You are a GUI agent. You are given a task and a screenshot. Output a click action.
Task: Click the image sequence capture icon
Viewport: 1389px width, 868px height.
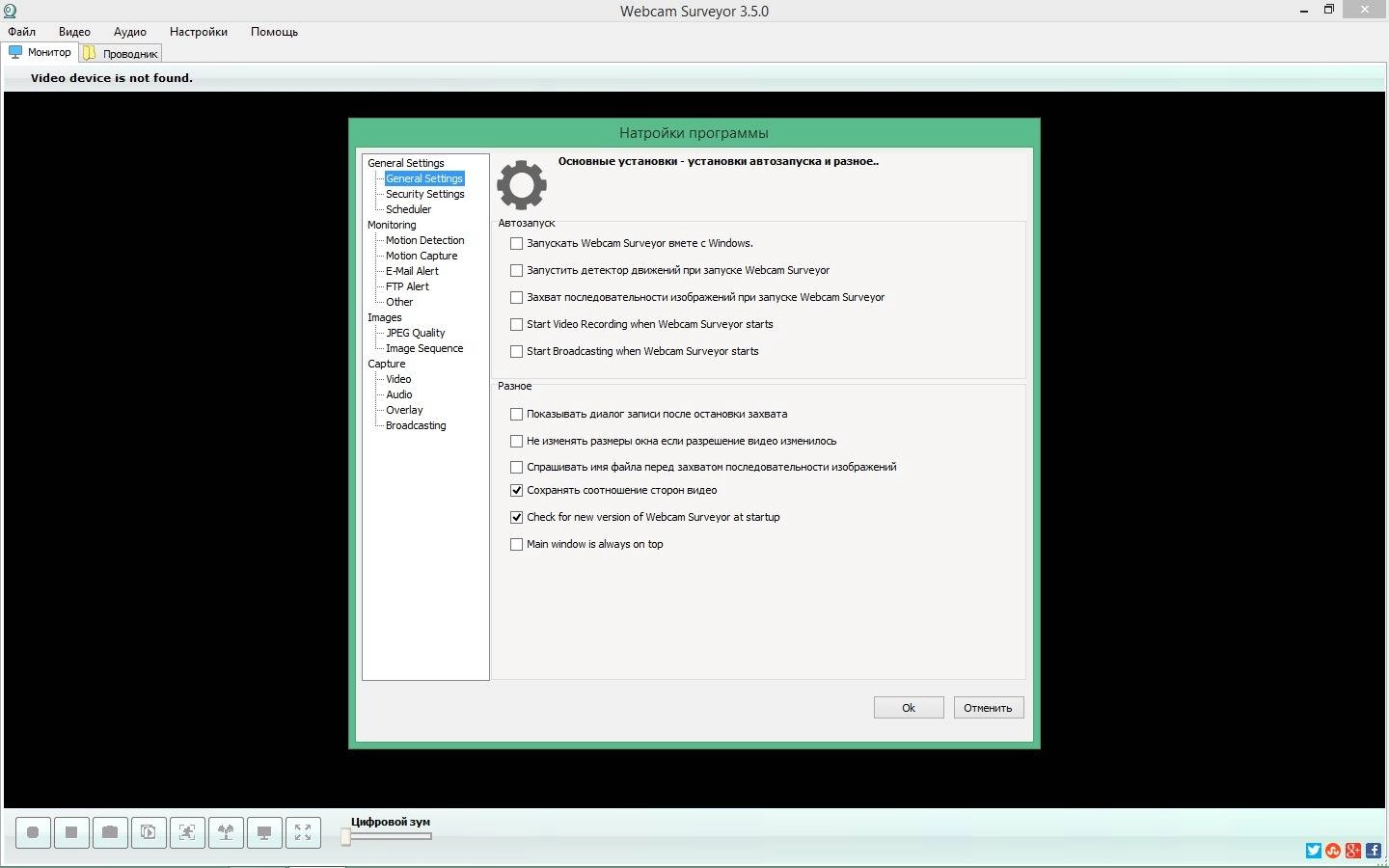pos(149,832)
